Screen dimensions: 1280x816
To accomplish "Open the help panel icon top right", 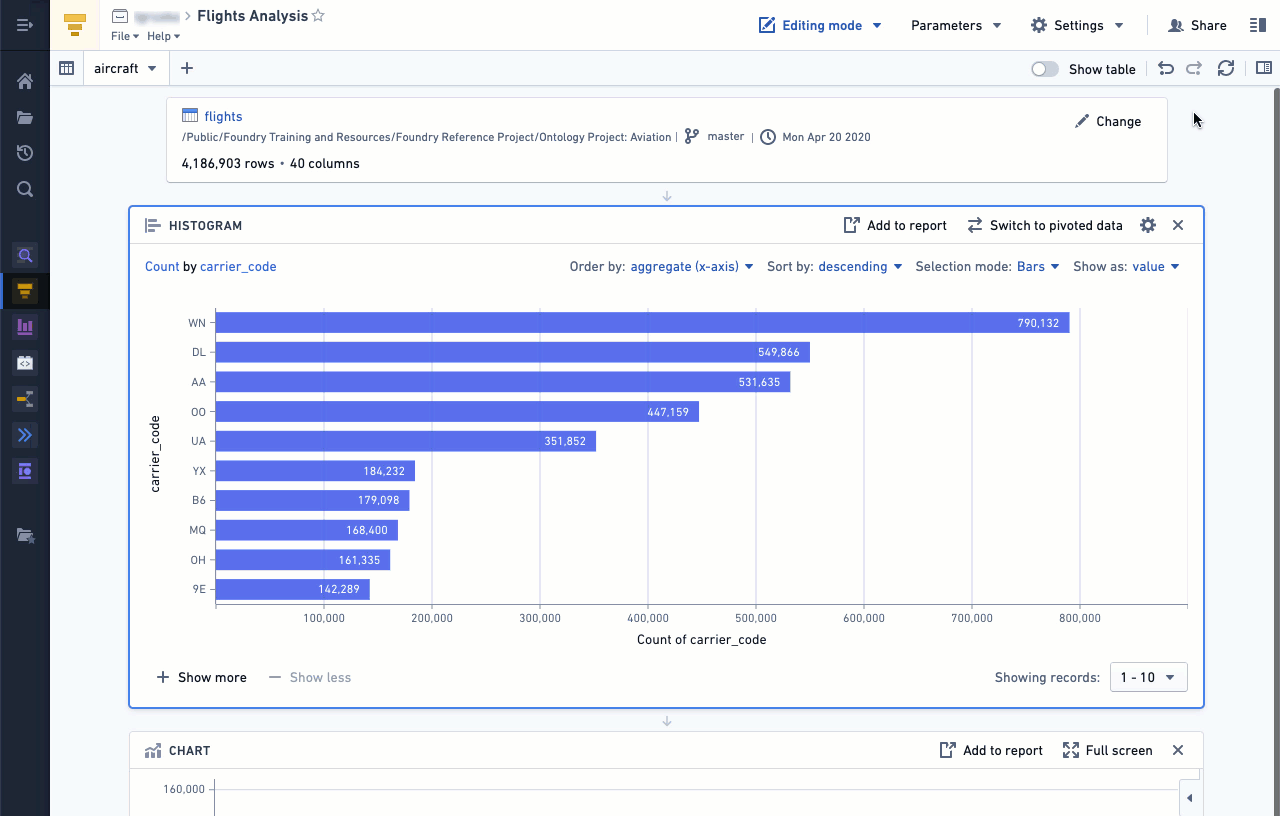I will [x=1258, y=25].
